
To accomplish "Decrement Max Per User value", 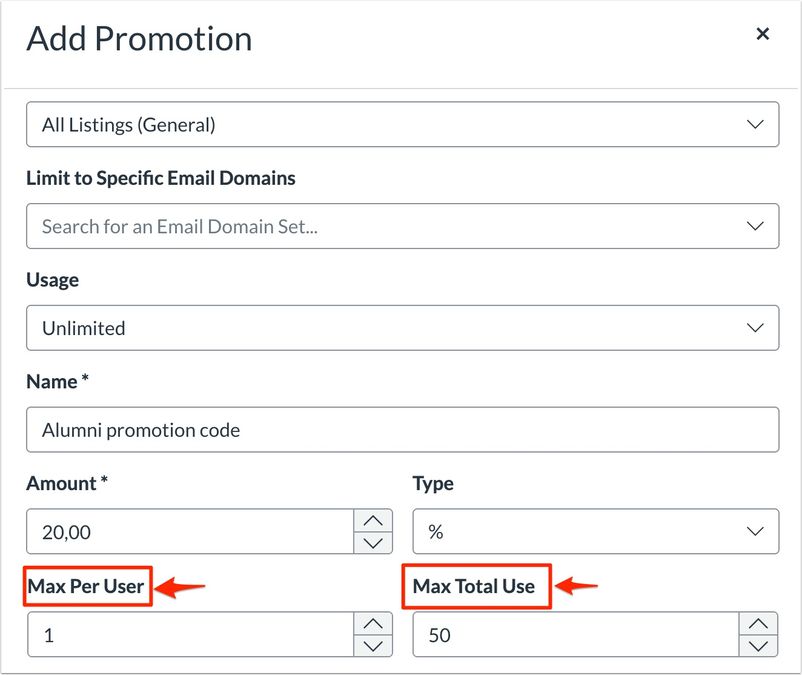I will pos(373,646).
